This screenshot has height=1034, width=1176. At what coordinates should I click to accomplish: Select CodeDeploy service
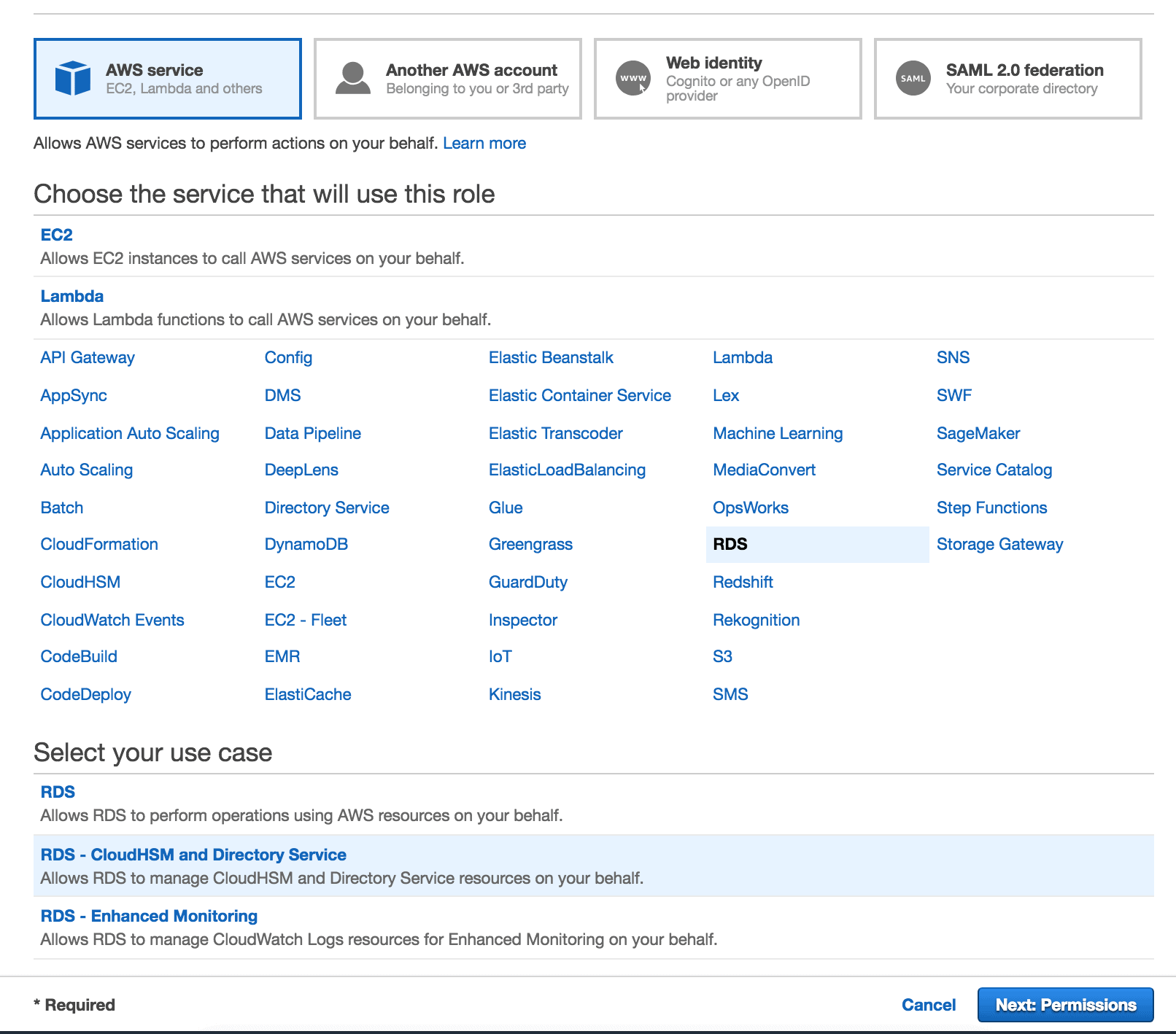86,694
